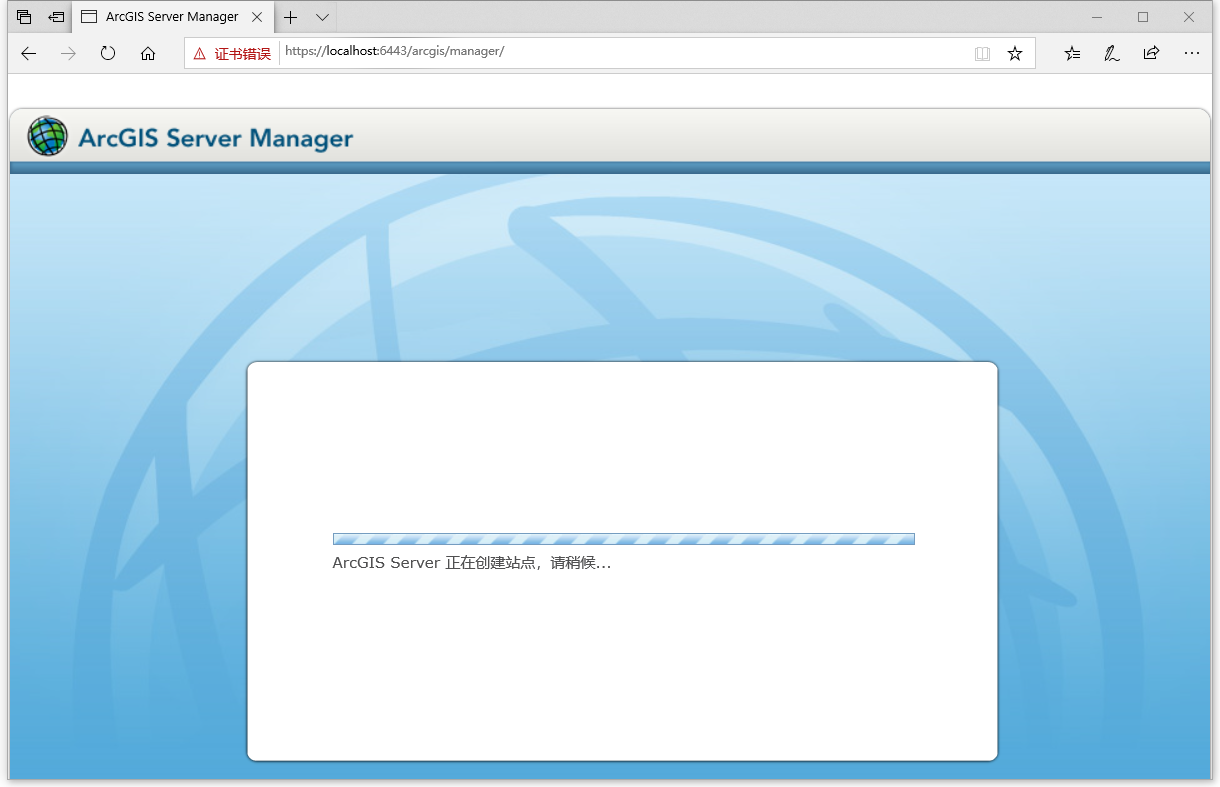Open Settings and more ellipsis menu
1220x787 pixels.
1191,53
